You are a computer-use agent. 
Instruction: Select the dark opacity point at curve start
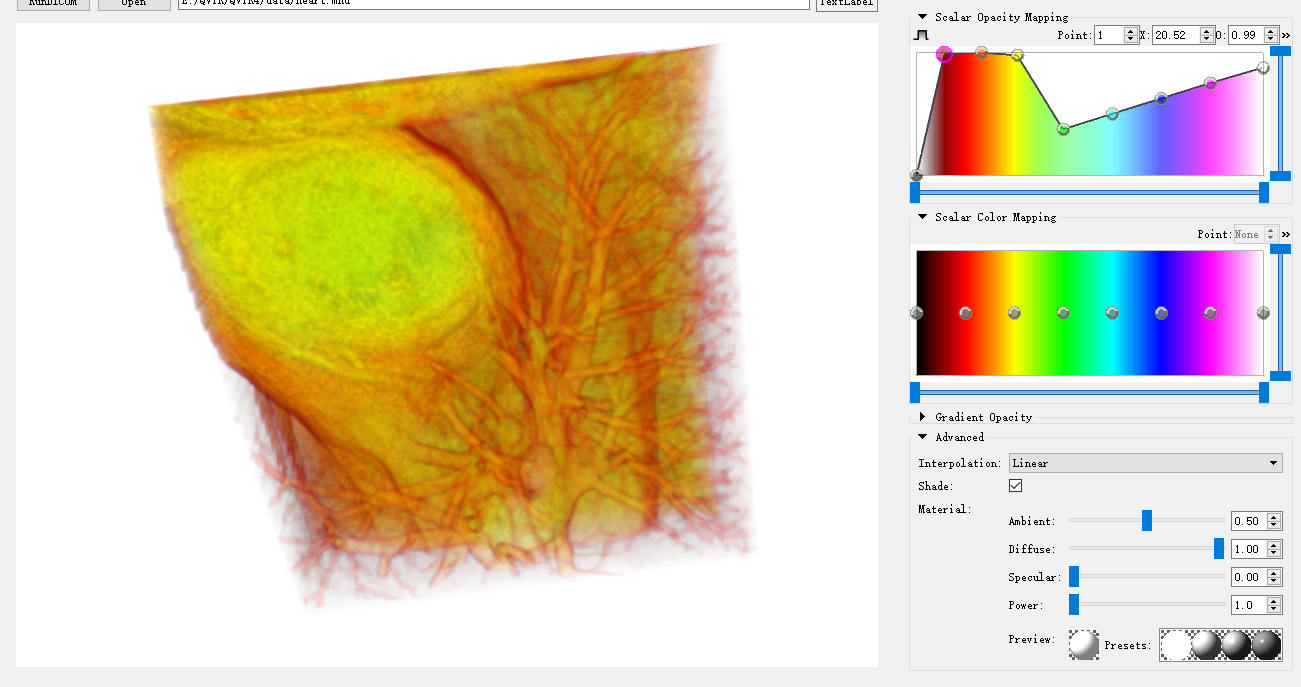[x=916, y=175]
